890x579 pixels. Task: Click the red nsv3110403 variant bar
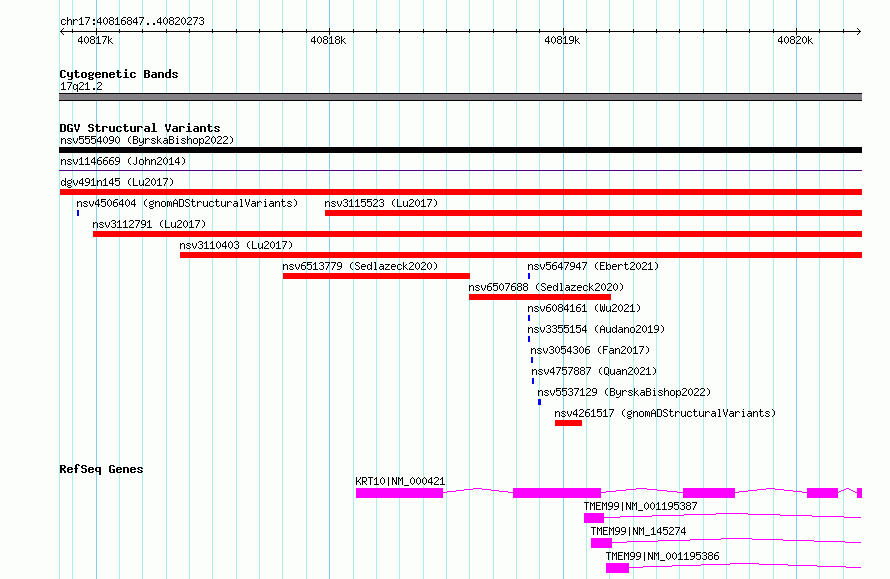click(521, 255)
